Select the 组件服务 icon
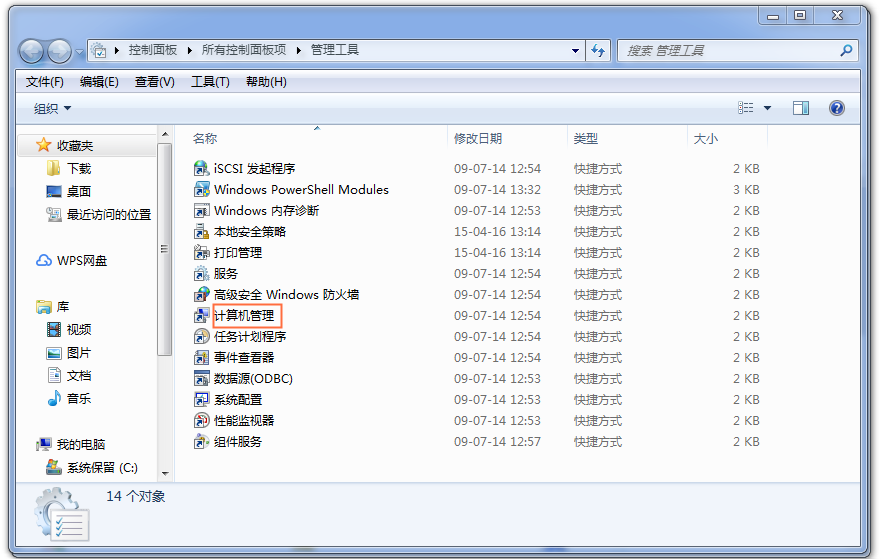885x559 pixels. coord(201,442)
